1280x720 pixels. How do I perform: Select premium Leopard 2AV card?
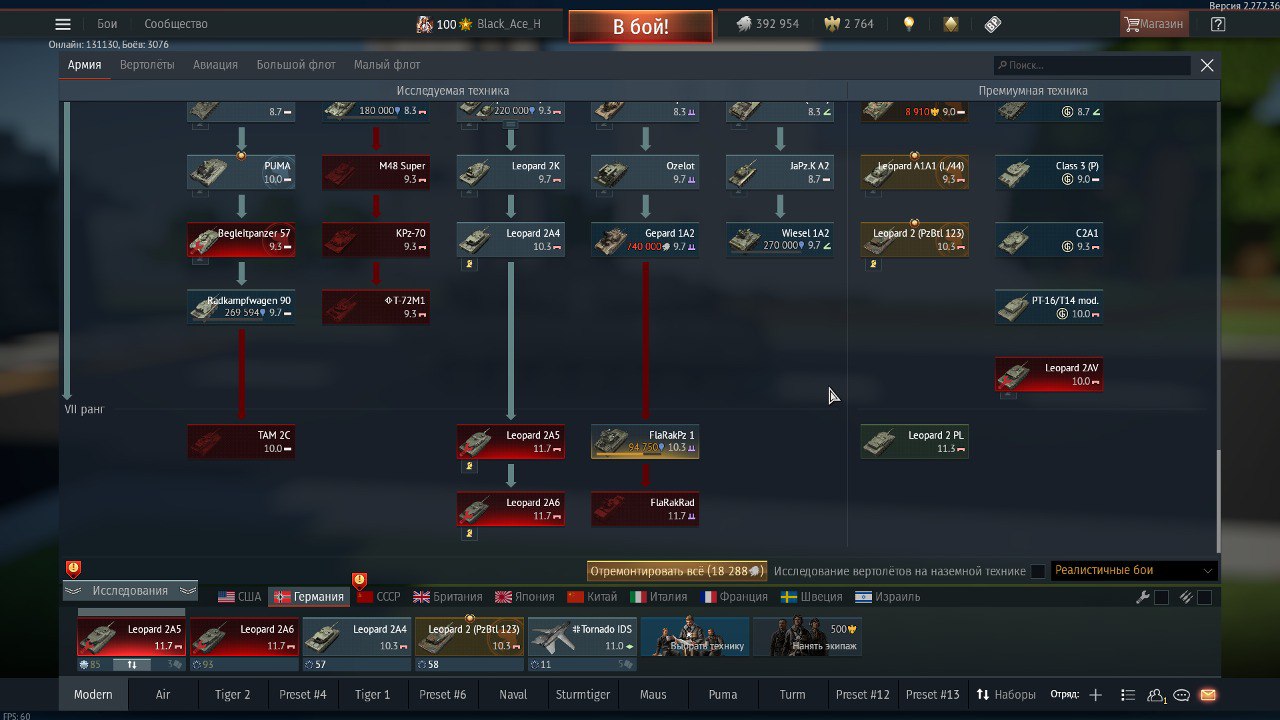click(1049, 374)
